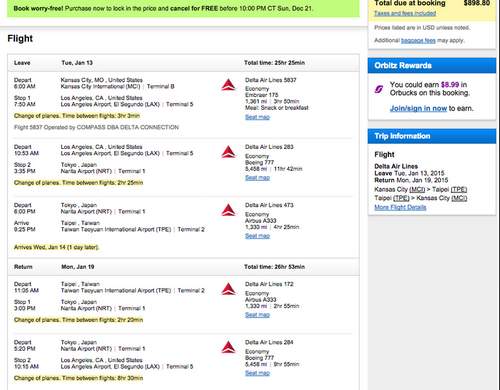Open the baggage fees link
Screen dimensions: 500x390
tap(418, 40)
